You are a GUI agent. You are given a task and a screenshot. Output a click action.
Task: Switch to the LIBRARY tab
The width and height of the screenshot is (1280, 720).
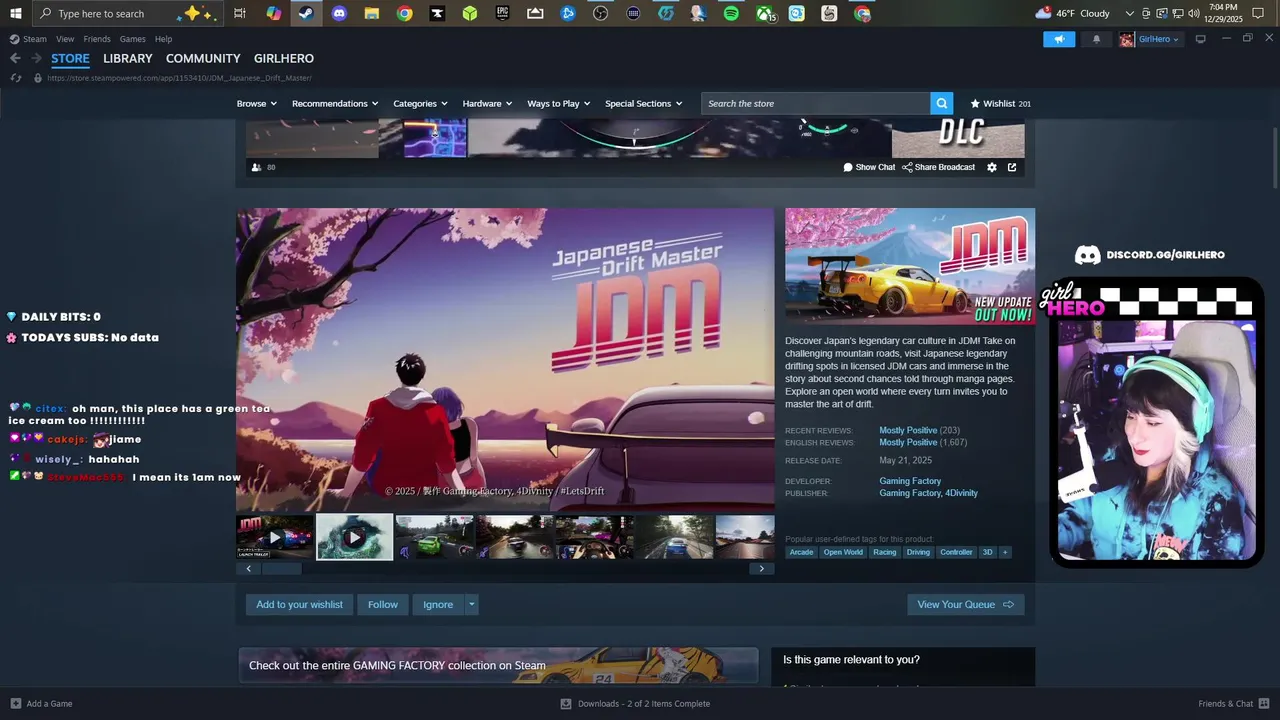pyautogui.click(x=128, y=59)
